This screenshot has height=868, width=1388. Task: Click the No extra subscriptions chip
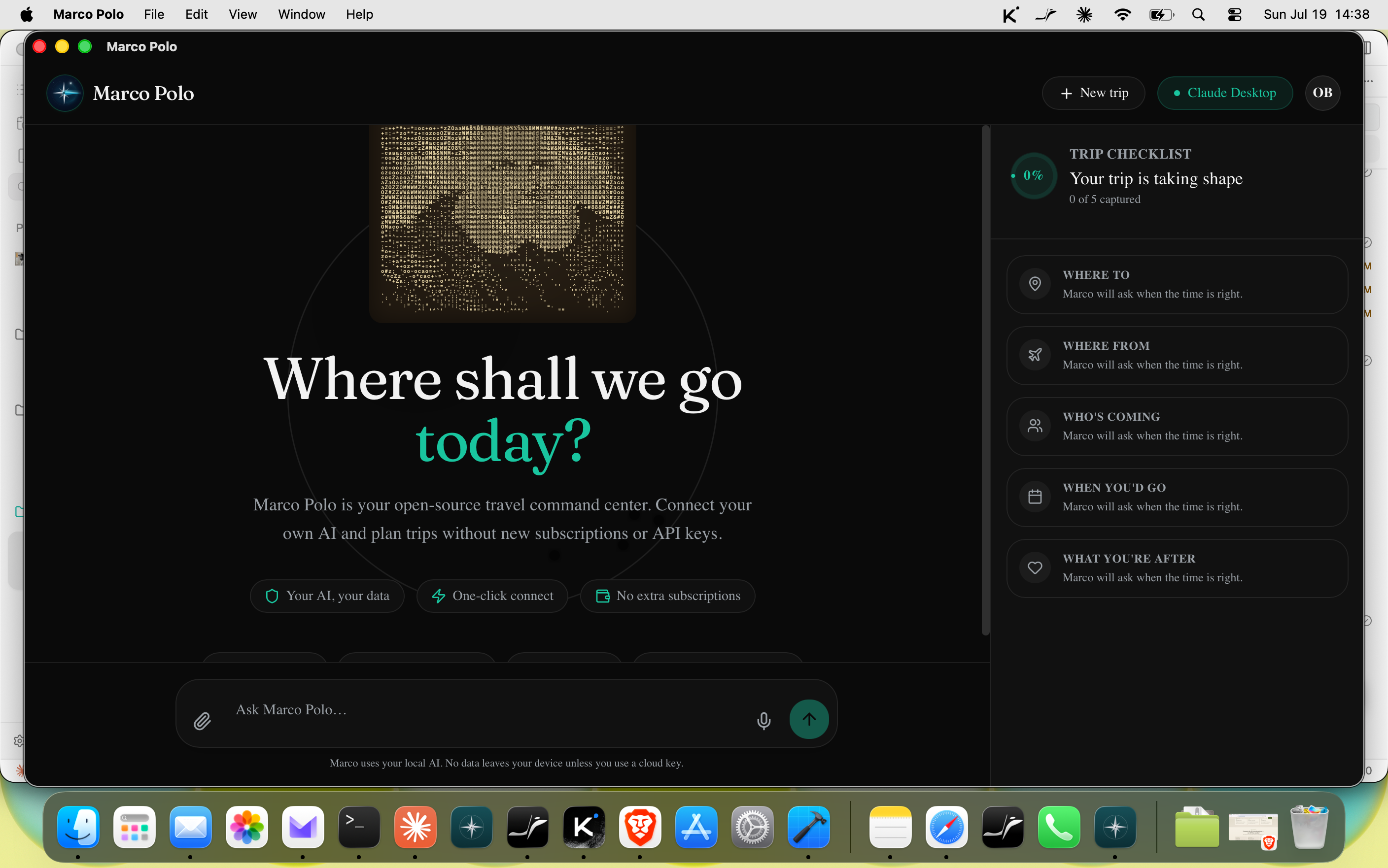[x=667, y=596]
